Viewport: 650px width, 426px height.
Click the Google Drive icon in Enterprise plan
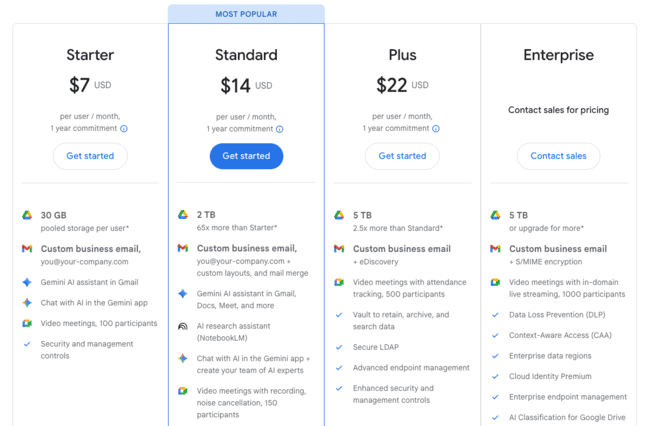click(x=495, y=215)
